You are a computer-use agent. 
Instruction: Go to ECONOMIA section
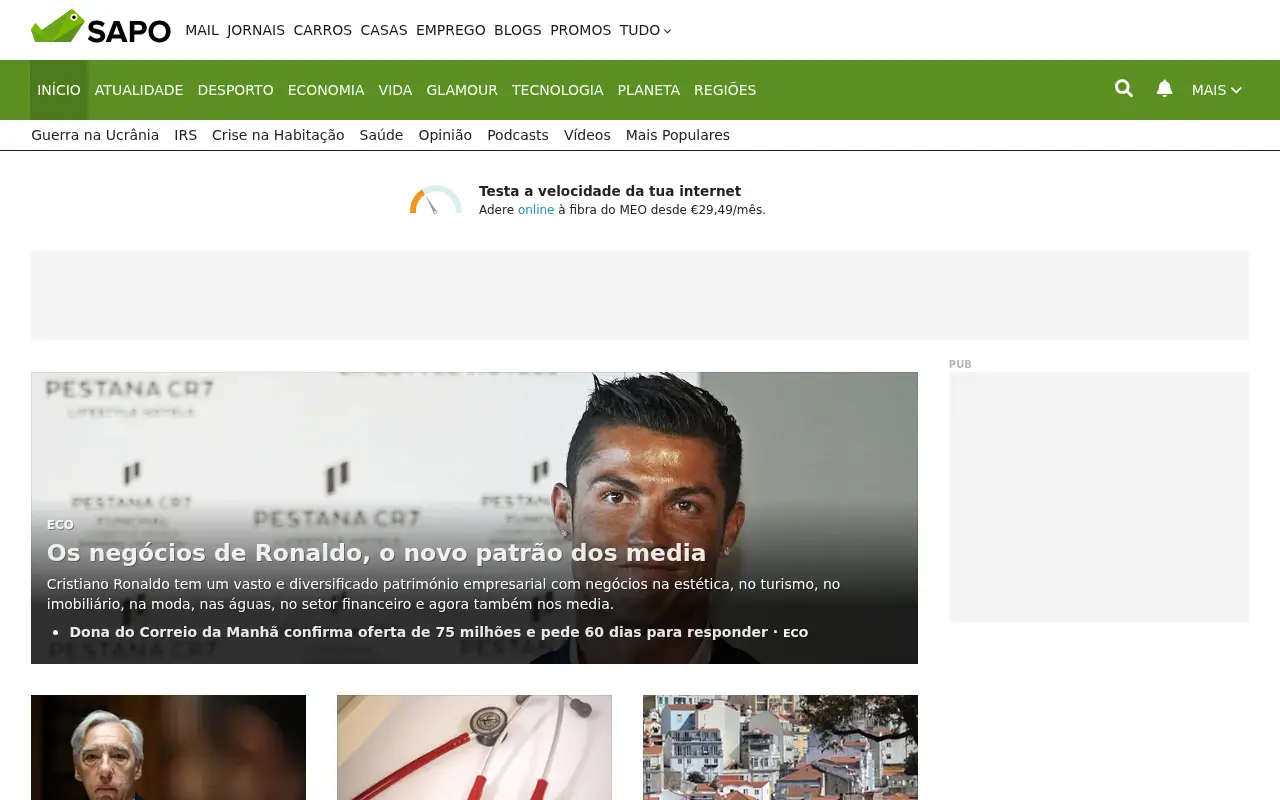326,90
